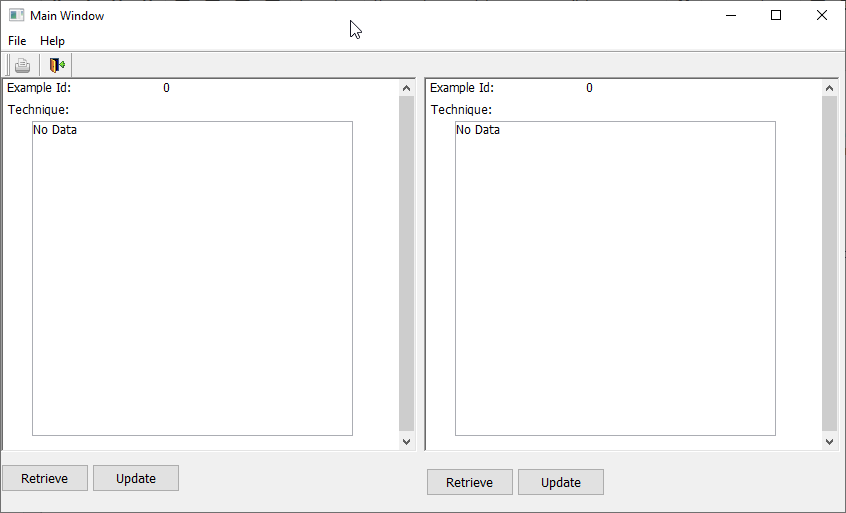The width and height of the screenshot is (846, 513).
Task: Open the Help menu
Action: [52, 41]
